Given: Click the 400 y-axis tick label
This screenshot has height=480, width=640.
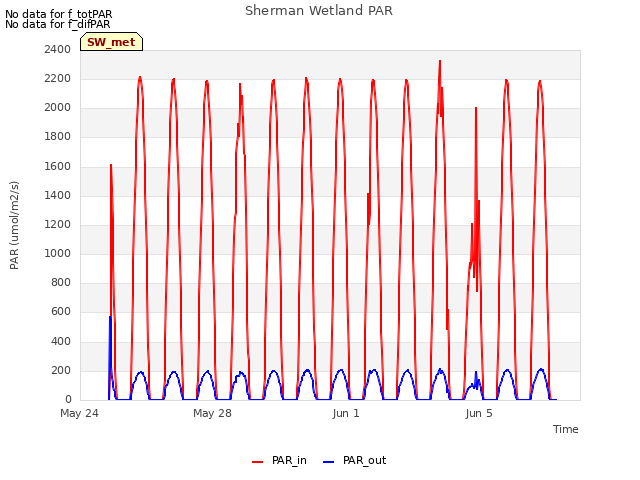Looking at the screenshot, I should click(x=61, y=341).
